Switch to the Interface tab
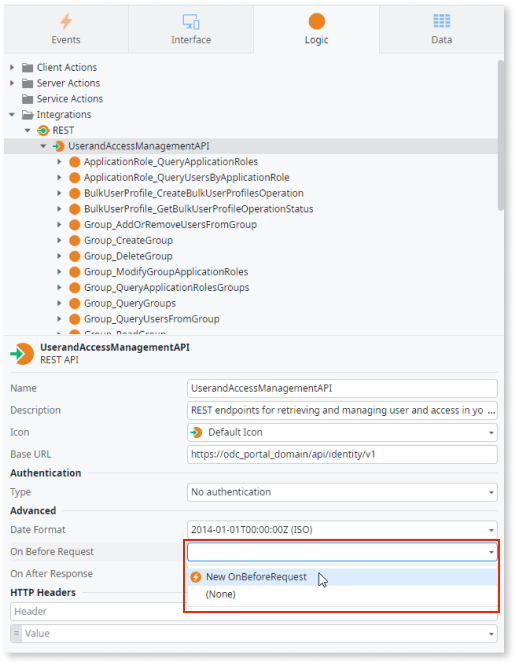This screenshot has width=516, height=665. [x=191, y=29]
